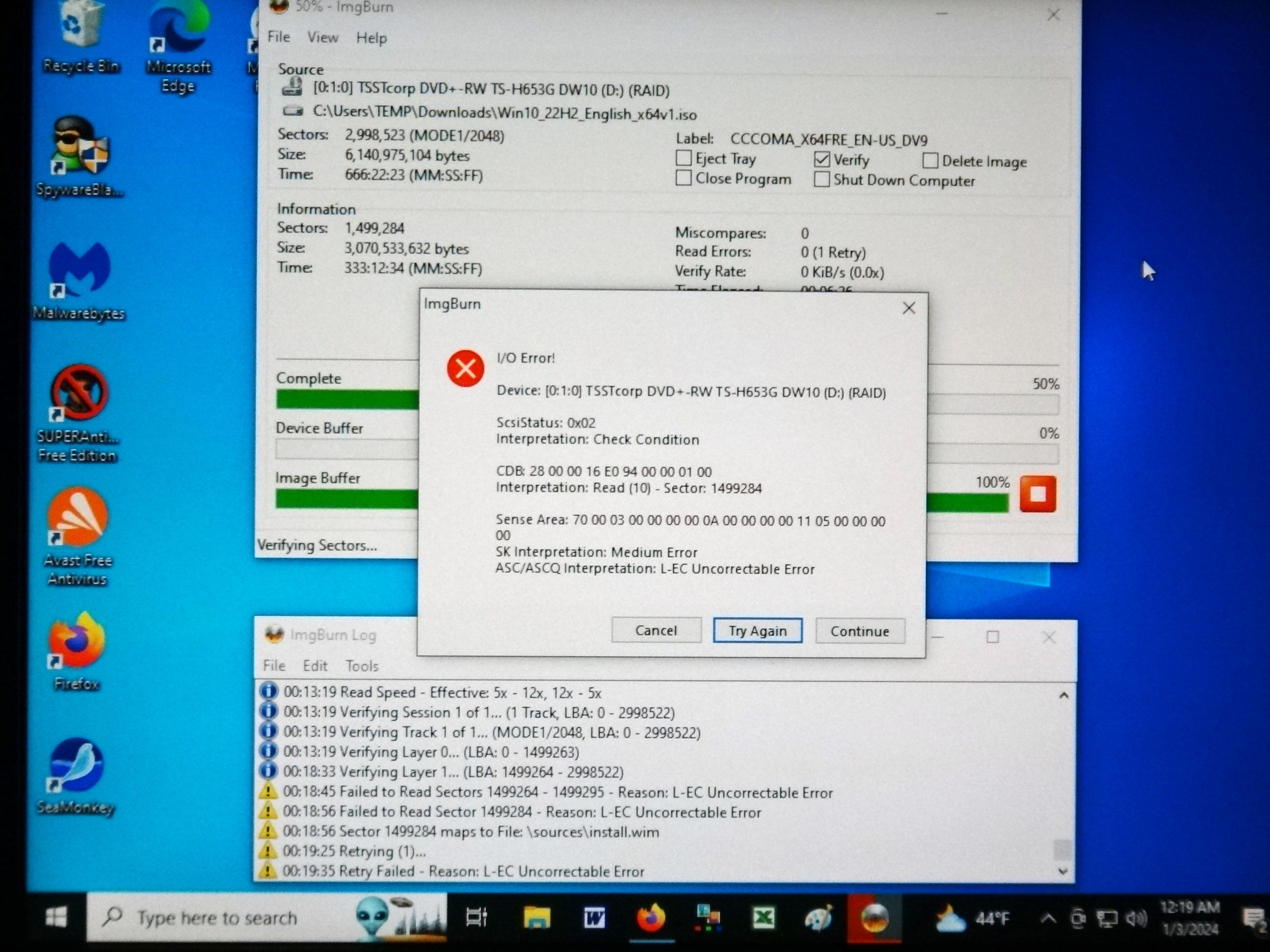Enable the Delete Image checkbox
Screen dimensions: 1270x952
(930, 161)
